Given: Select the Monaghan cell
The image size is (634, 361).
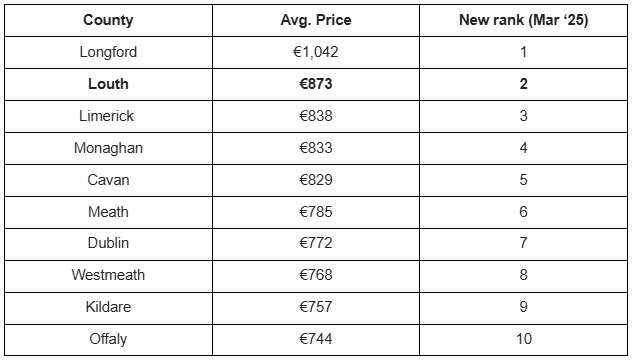Looking at the screenshot, I should (108, 148).
